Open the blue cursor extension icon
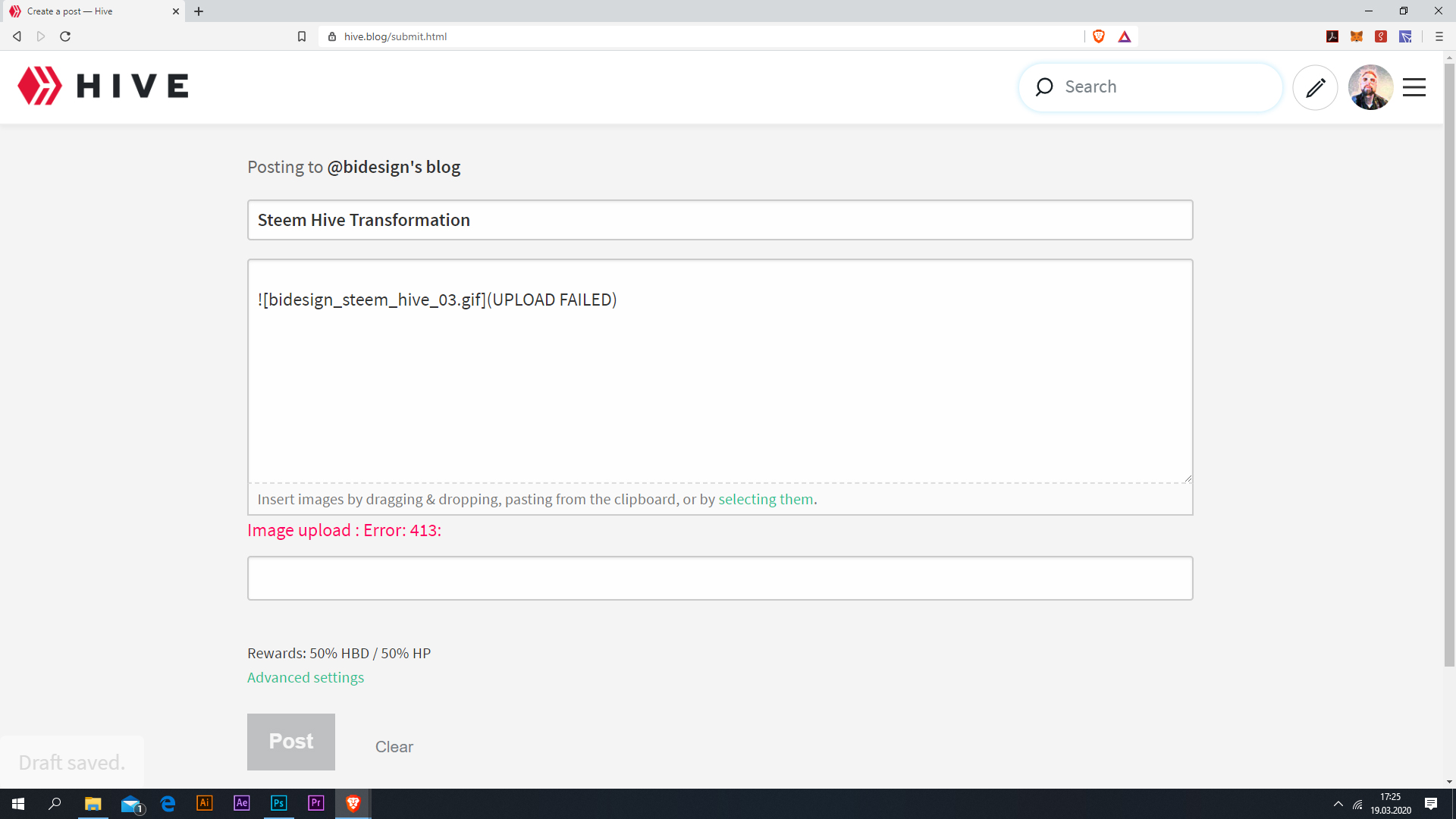1456x819 pixels. 1405,36
